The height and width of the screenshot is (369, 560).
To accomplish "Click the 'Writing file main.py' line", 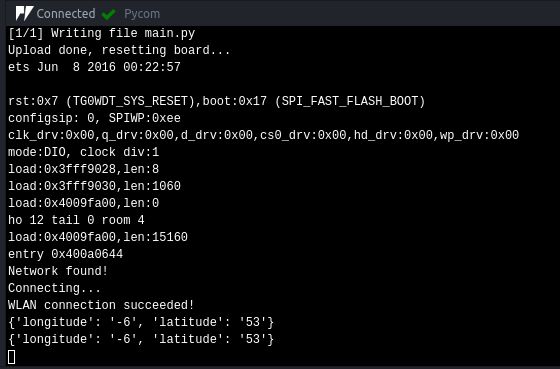I will (x=101, y=33).
